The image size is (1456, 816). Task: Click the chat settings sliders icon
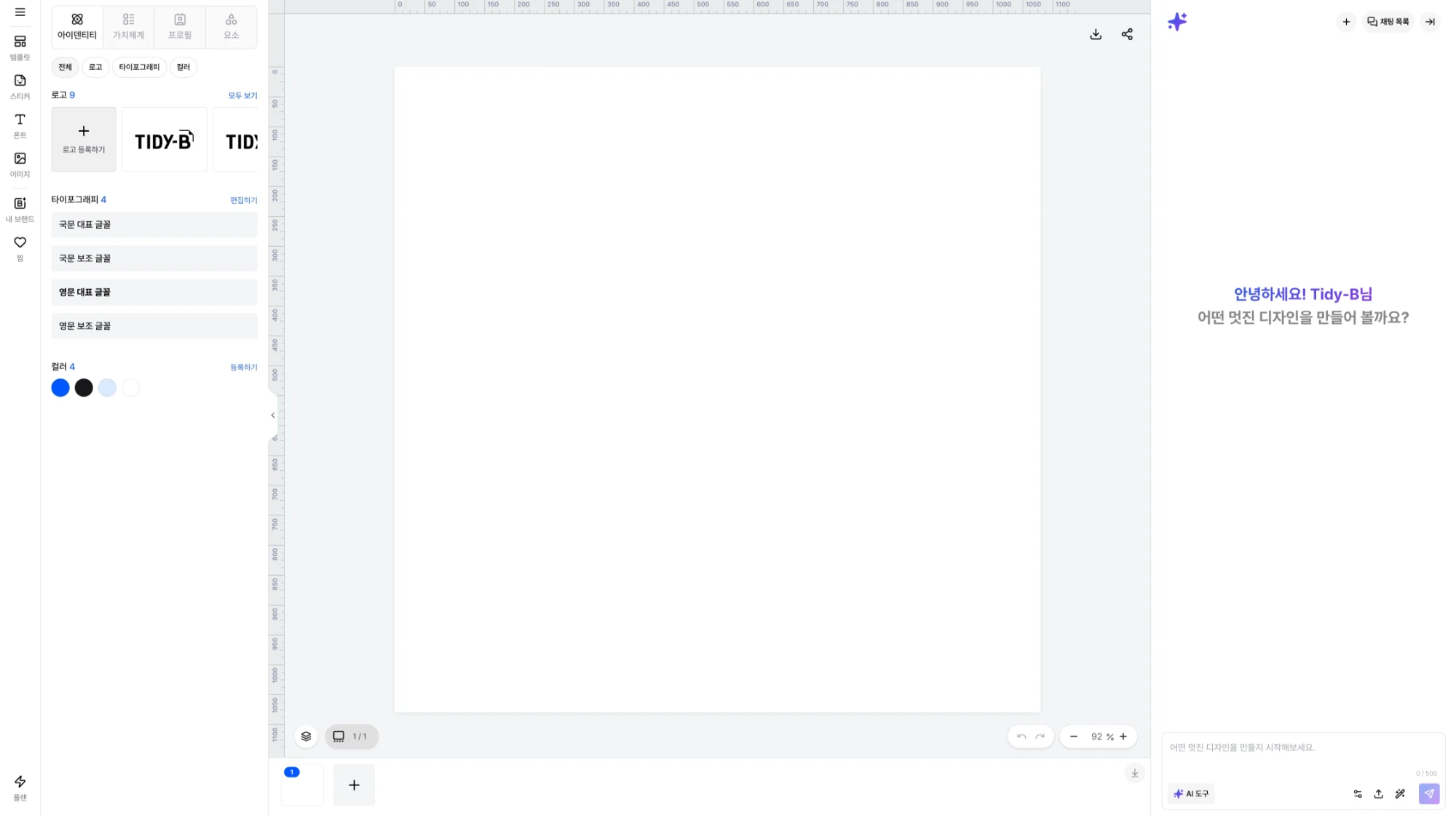point(1358,794)
